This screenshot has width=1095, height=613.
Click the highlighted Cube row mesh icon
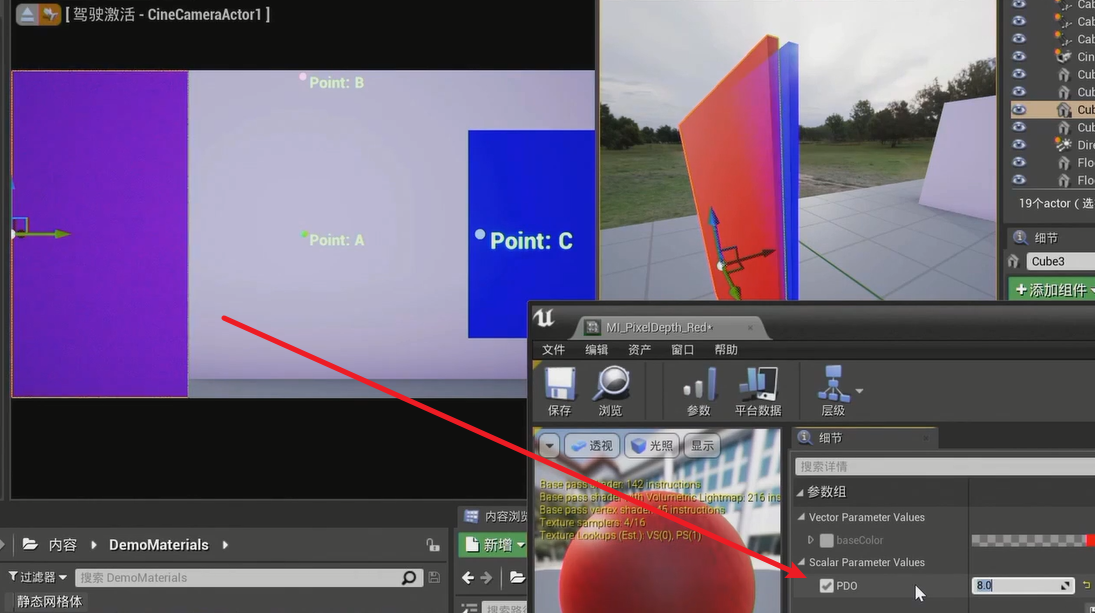(x=1063, y=110)
